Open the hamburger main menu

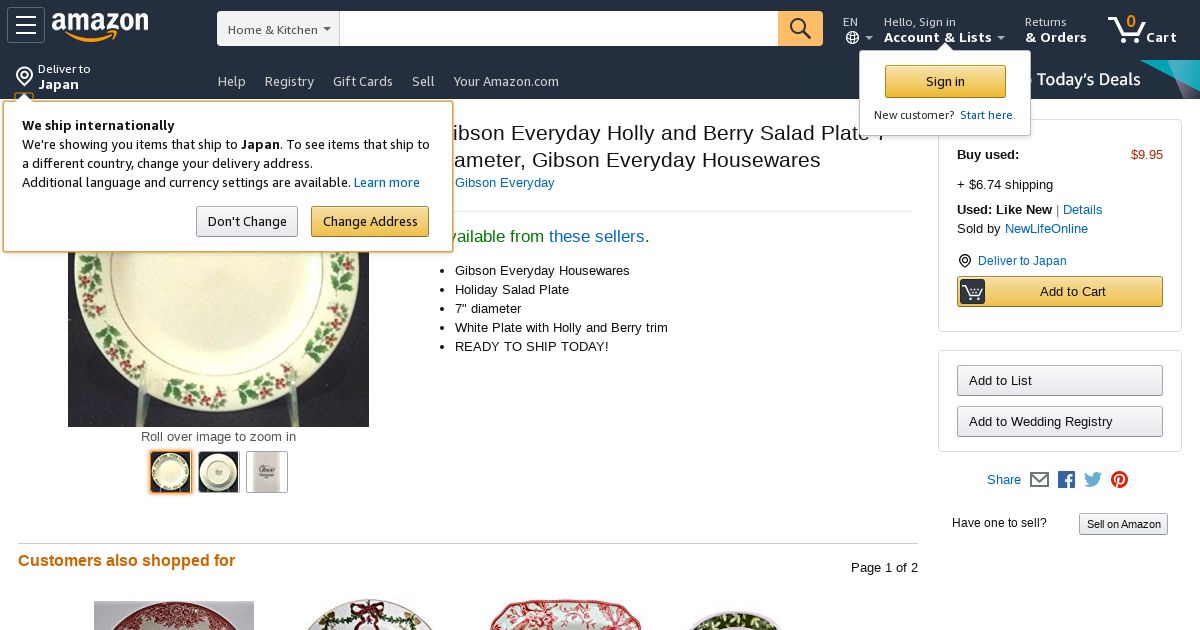pyautogui.click(x=26, y=25)
